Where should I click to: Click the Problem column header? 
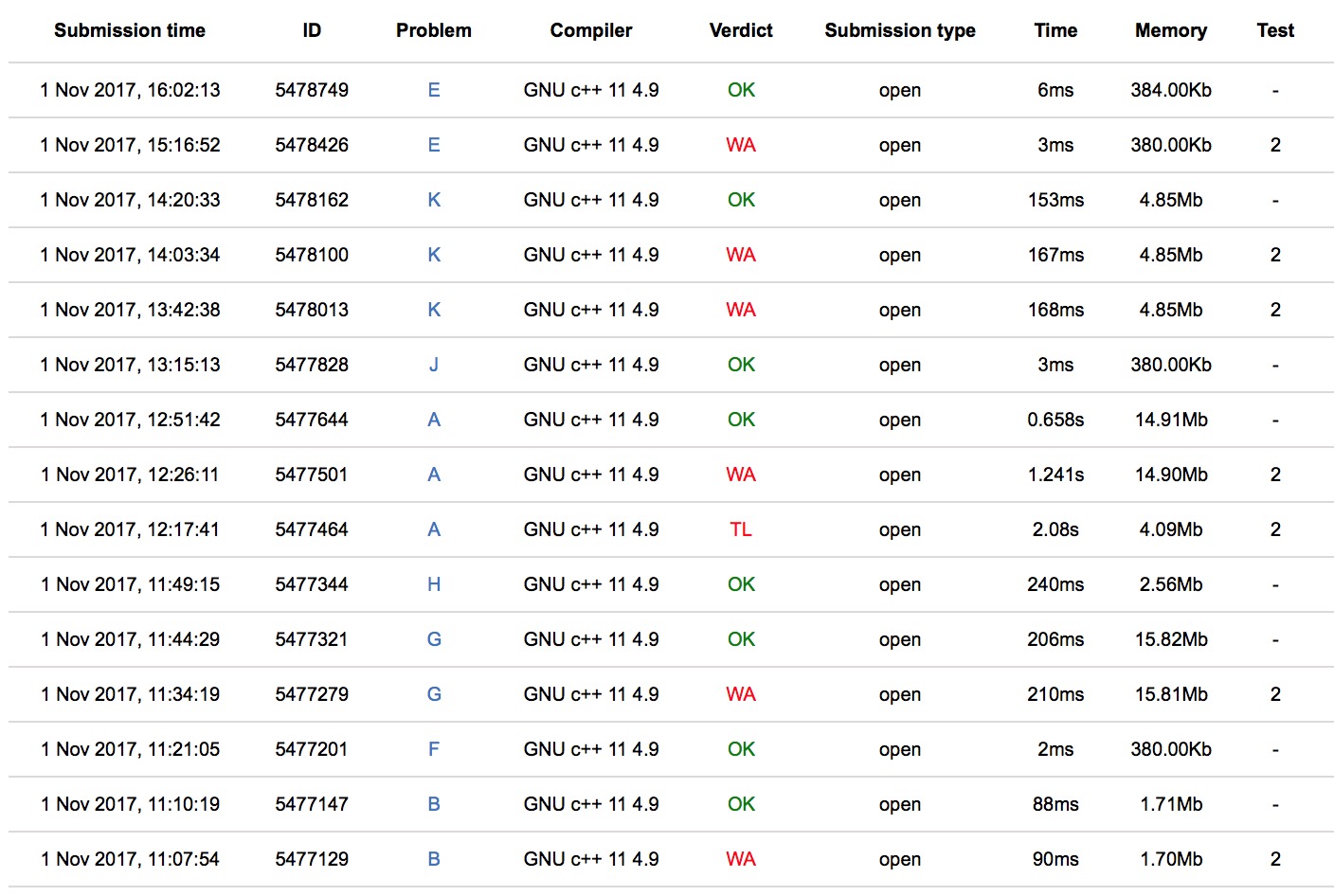click(434, 30)
